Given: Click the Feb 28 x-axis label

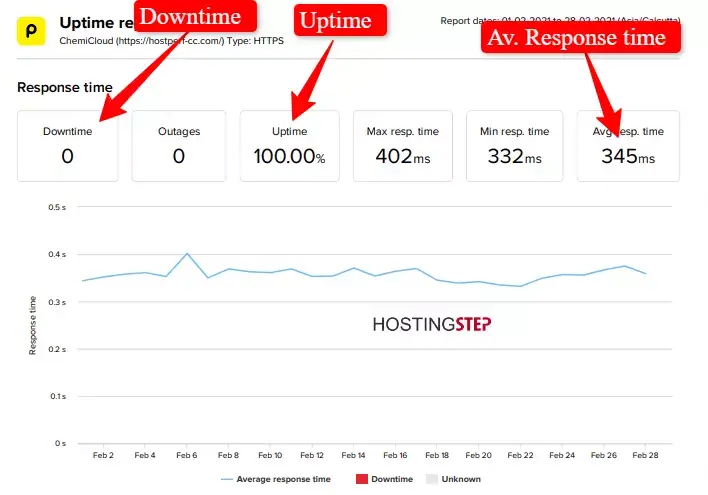Looking at the screenshot, I should [x=646, y=455].
